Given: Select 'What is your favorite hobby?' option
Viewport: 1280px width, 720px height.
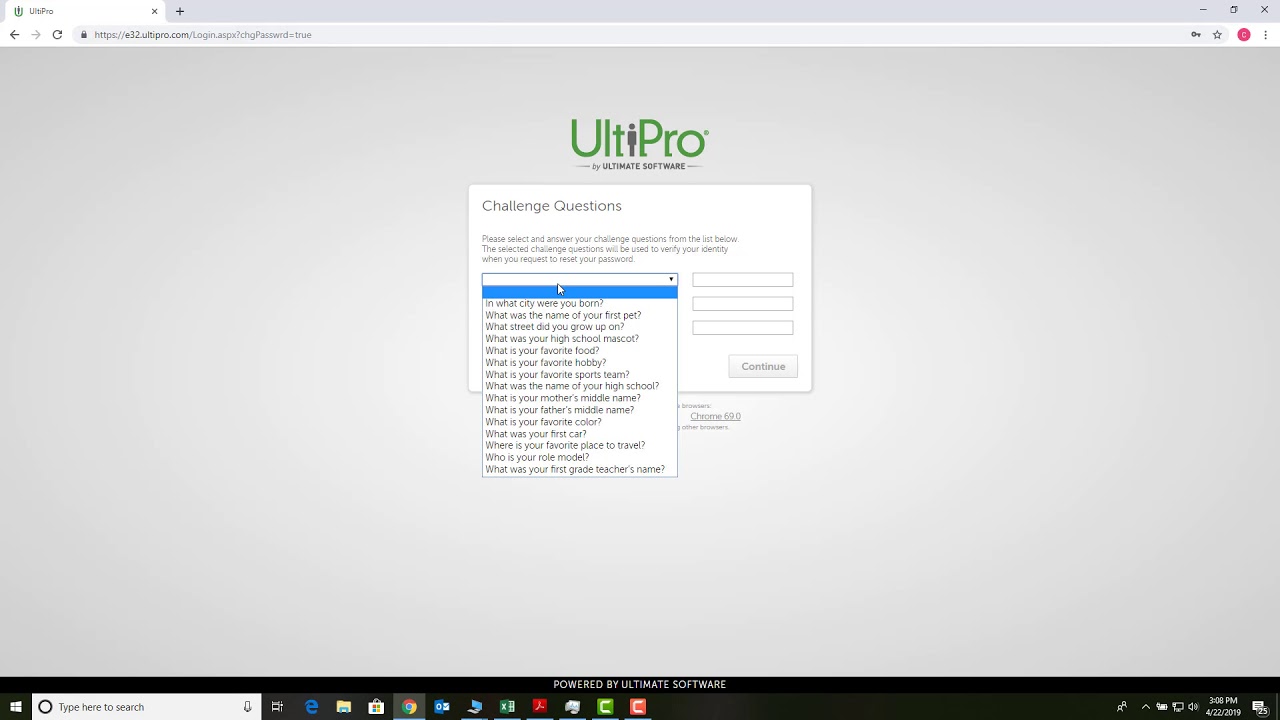Looking at the screenshot, I should pos(579,363).
